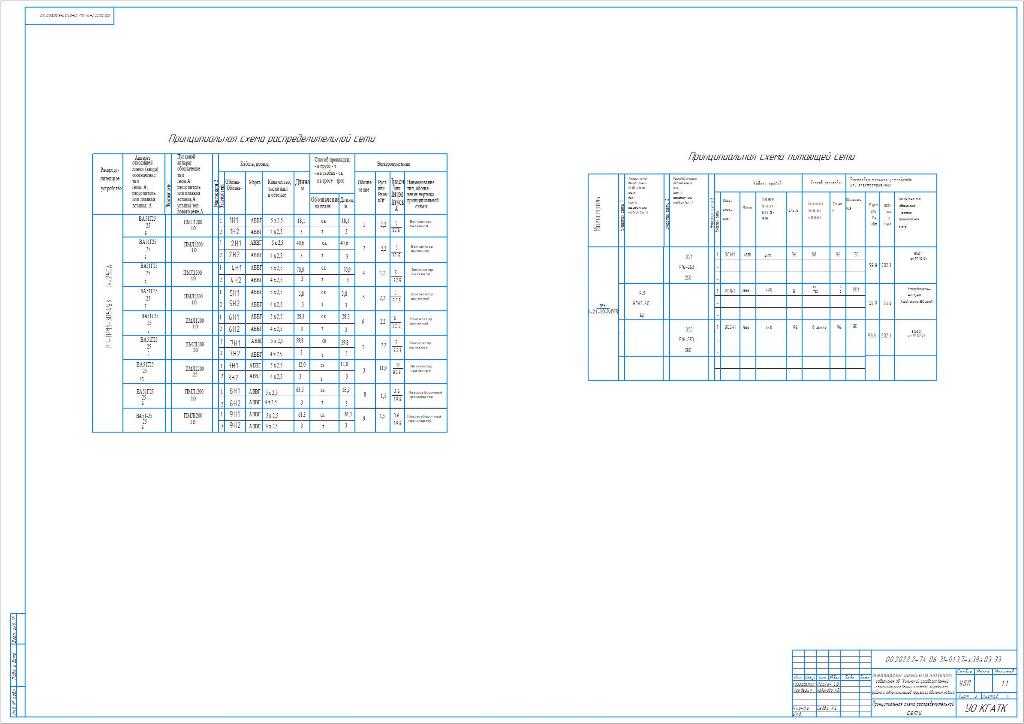This screenshot has width=1024, height=724.
Task: Click cable designation "7Н1" in the distribution table
Action: (234, 342)
